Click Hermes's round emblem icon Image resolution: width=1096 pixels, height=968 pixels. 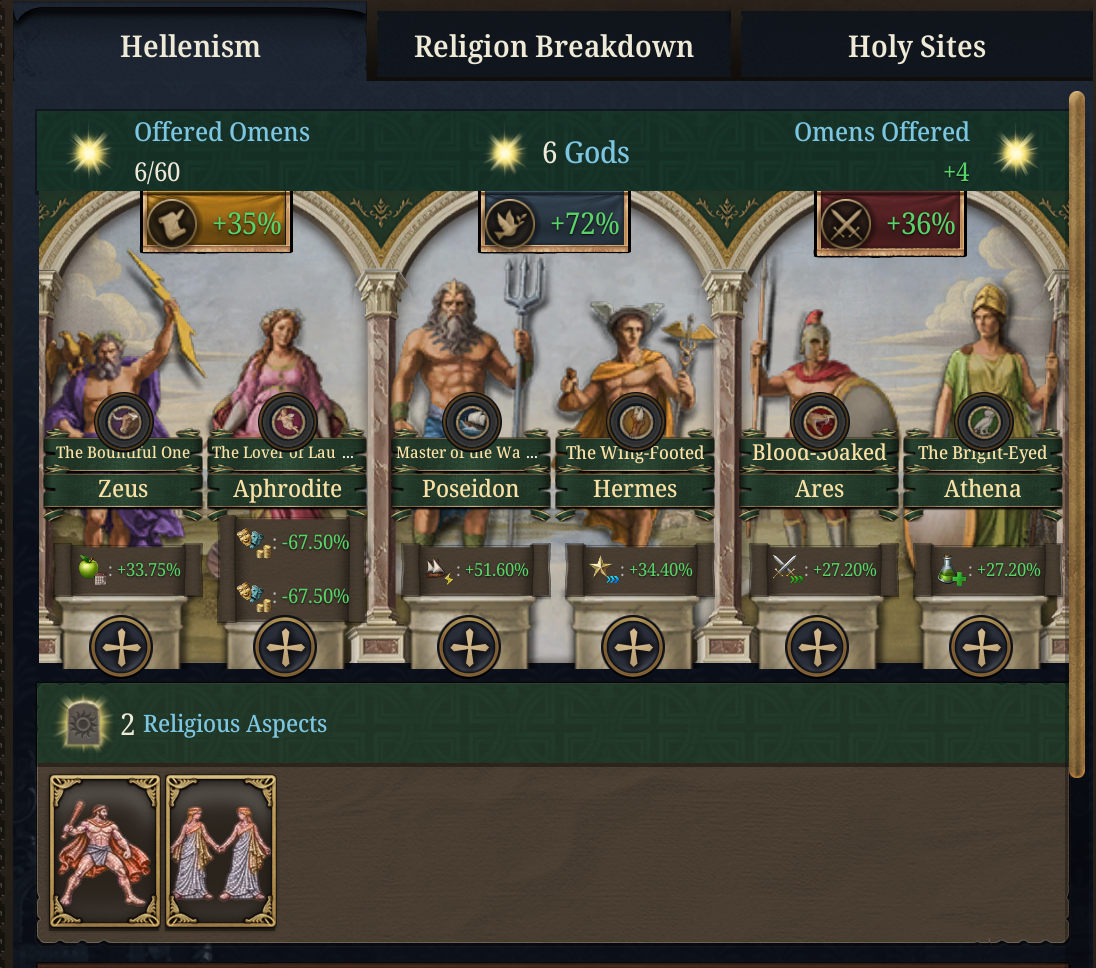coord(635,422)
